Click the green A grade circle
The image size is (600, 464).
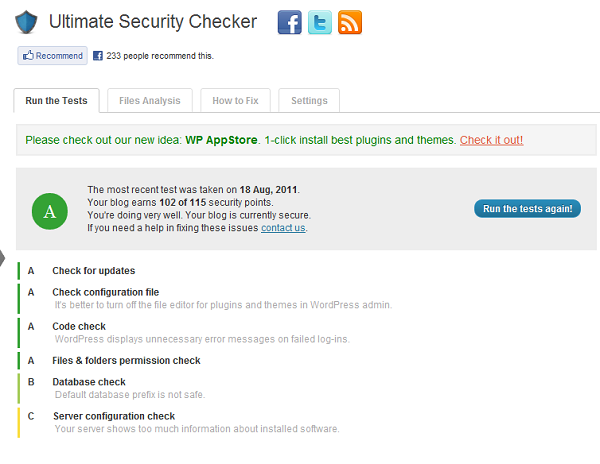50,211
